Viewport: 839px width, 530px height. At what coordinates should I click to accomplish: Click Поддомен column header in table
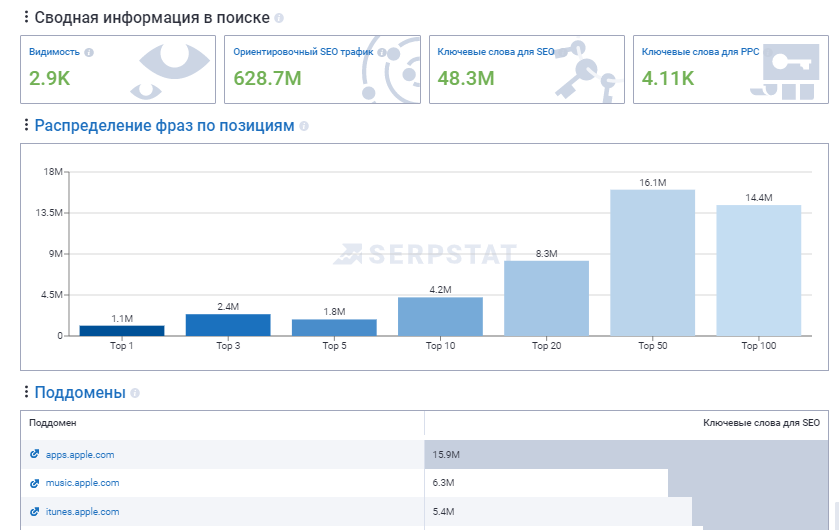tap(53, 423)
